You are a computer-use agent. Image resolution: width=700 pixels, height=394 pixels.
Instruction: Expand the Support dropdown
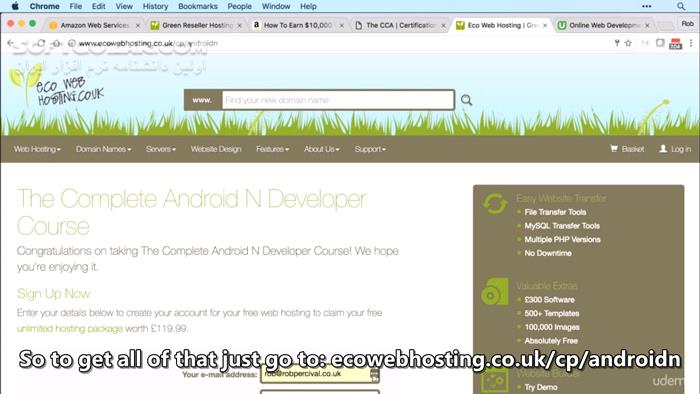point(370,149)
